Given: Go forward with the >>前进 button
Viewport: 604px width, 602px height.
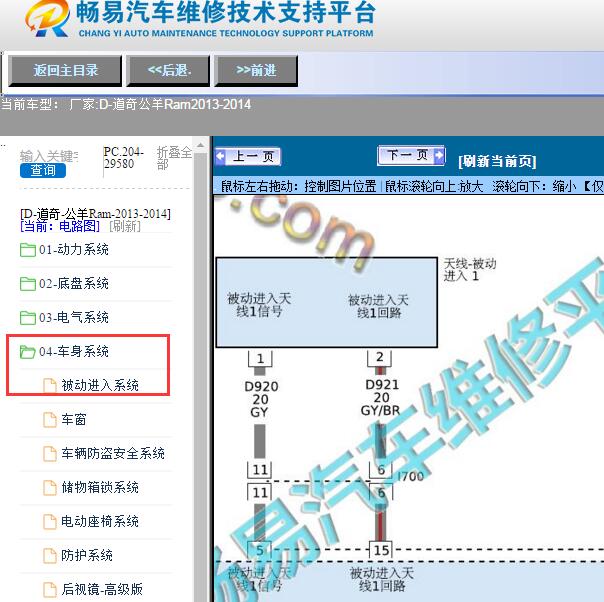Looking at the screenshot, I should pos(256,70).
